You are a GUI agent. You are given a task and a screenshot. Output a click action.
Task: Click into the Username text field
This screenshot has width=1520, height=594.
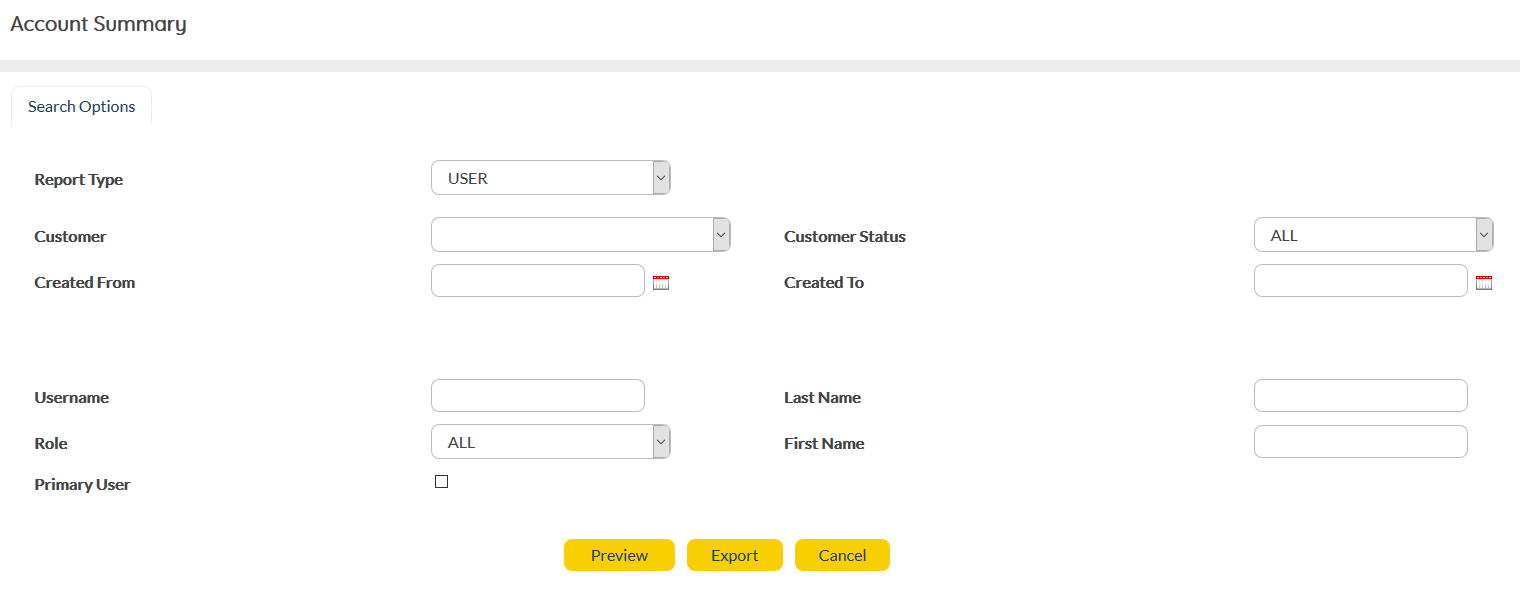tap(537, 396)
